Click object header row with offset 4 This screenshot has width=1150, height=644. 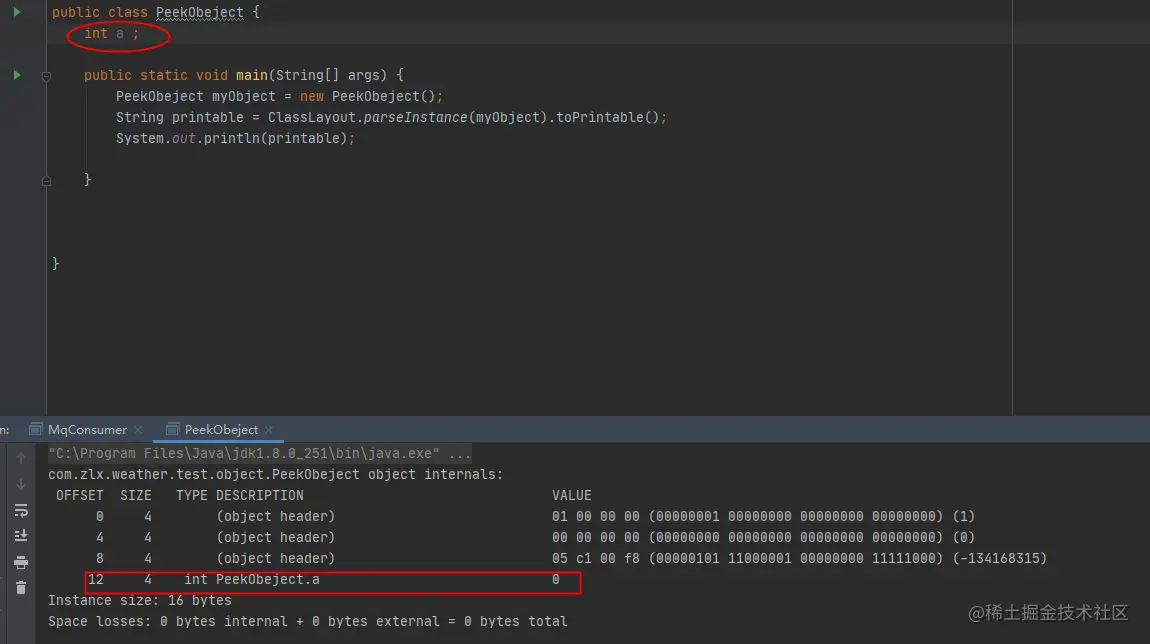click(x=535, y=538)
